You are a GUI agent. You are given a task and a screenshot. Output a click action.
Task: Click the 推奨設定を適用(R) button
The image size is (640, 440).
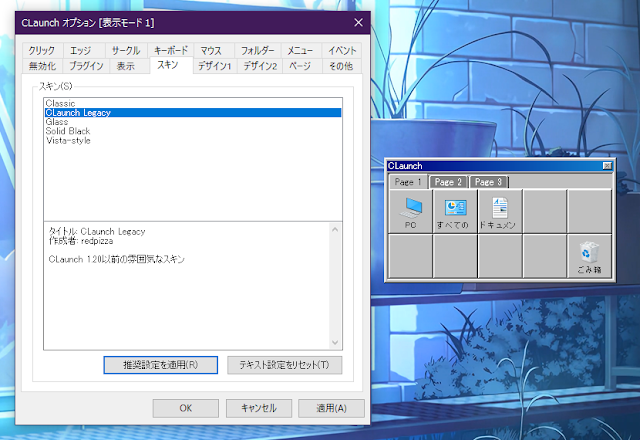tap(160, 365)
